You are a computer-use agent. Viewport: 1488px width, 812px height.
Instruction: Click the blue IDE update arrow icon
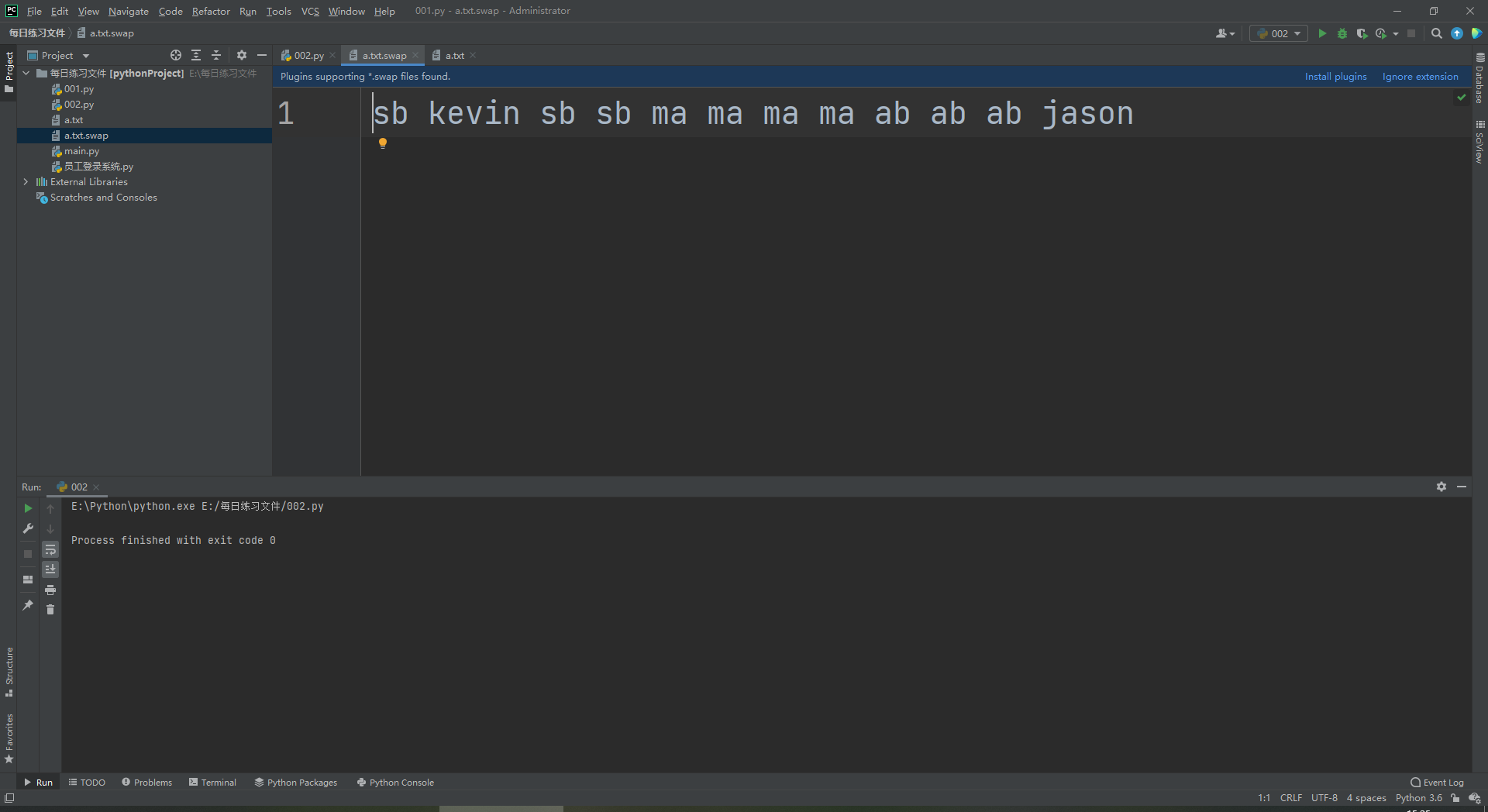(1457, 33)
